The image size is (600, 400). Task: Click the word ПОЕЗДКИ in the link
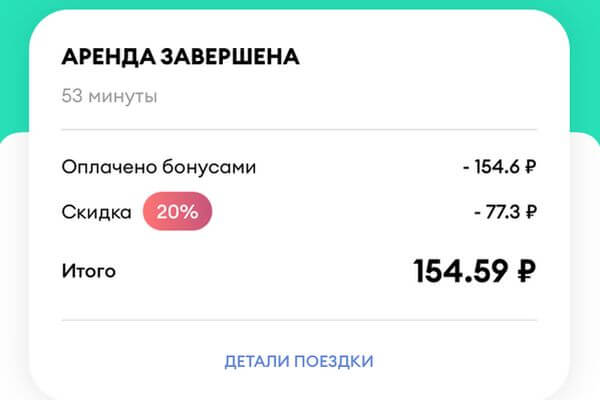[x=335, y=360]
